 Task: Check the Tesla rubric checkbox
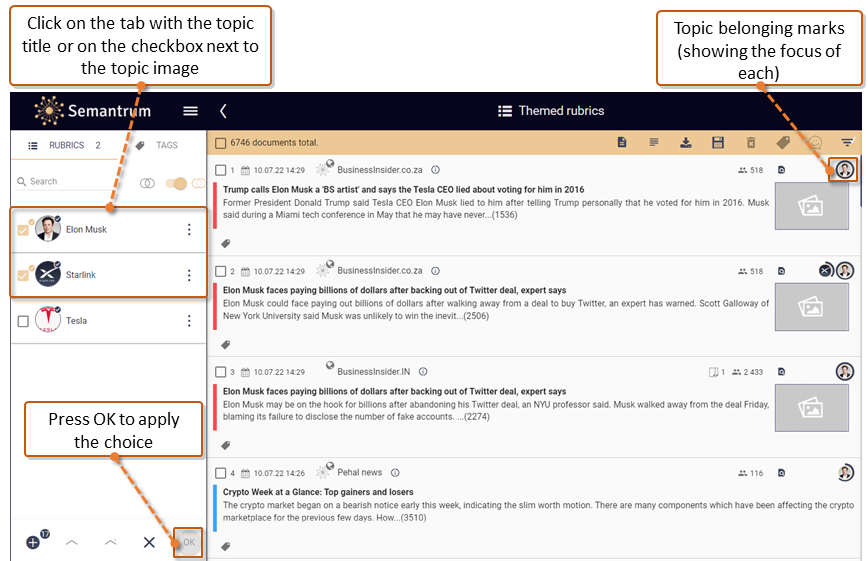click(x=23, y=321)
